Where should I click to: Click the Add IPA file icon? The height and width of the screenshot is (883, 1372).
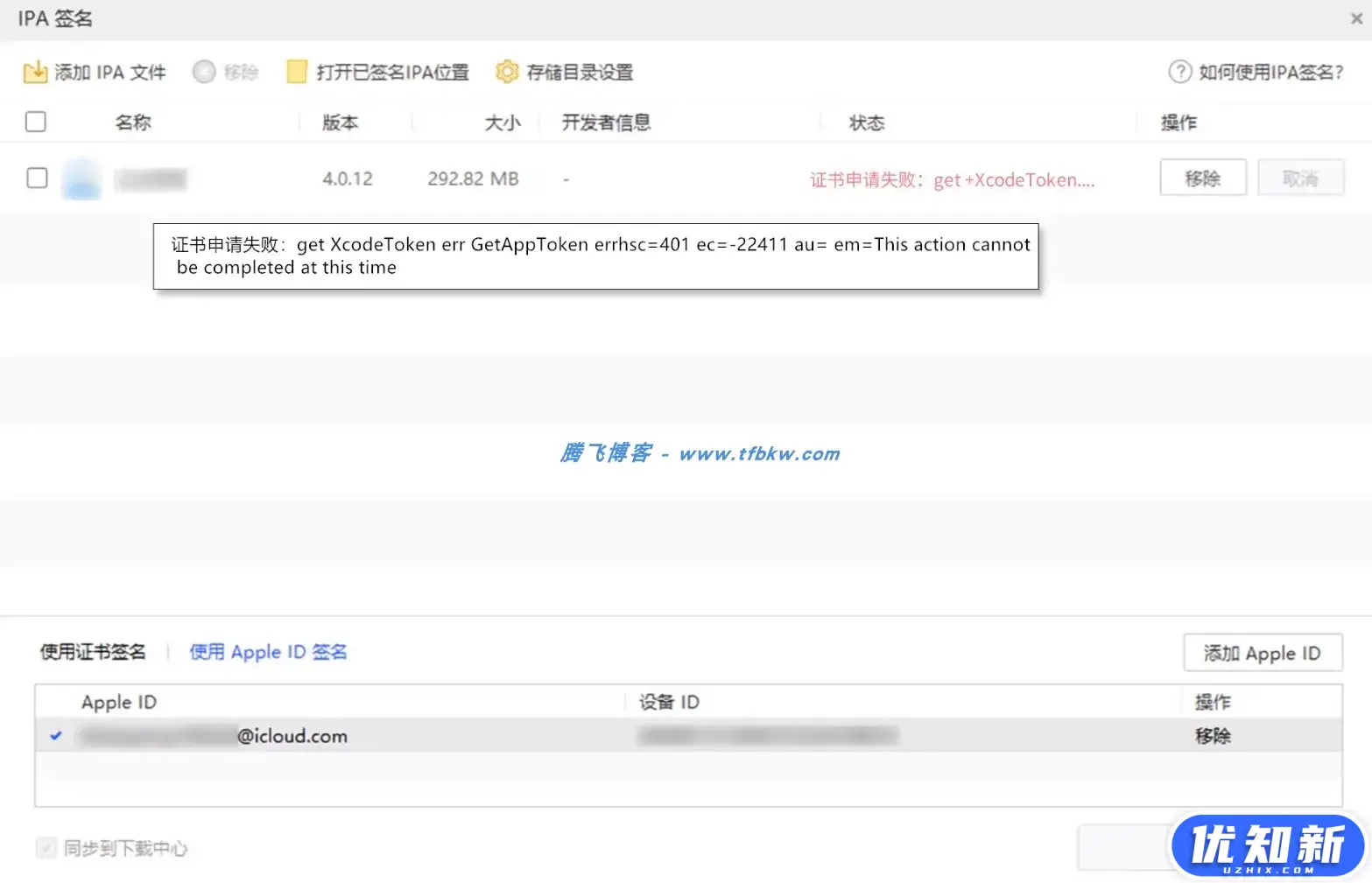tap(35, 72)
